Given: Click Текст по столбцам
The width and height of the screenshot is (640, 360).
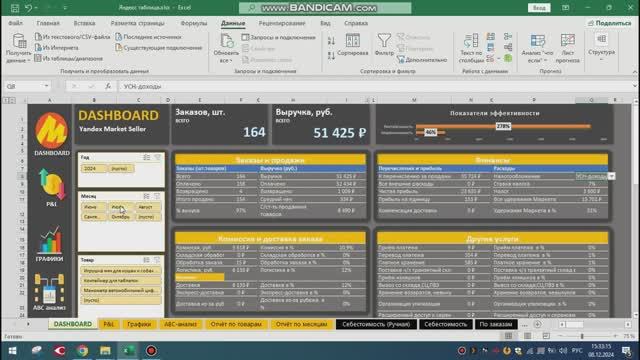Looking at the screenshot, I should [x=471, y=48].
